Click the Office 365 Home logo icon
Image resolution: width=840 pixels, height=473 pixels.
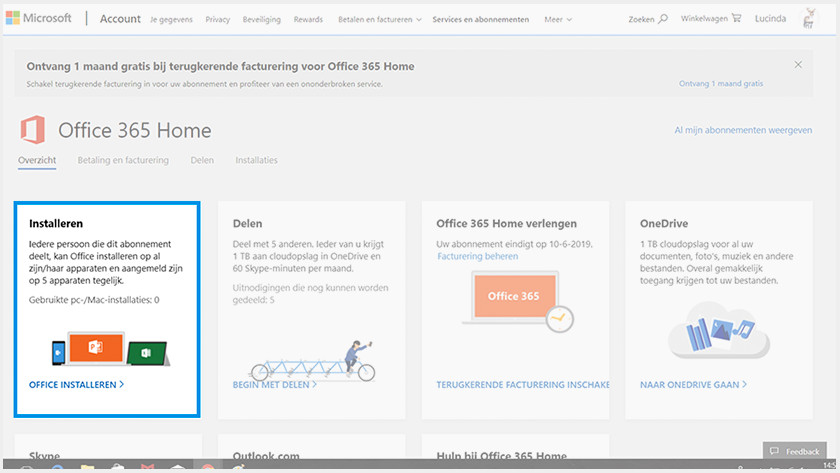(x=33, y=130)
